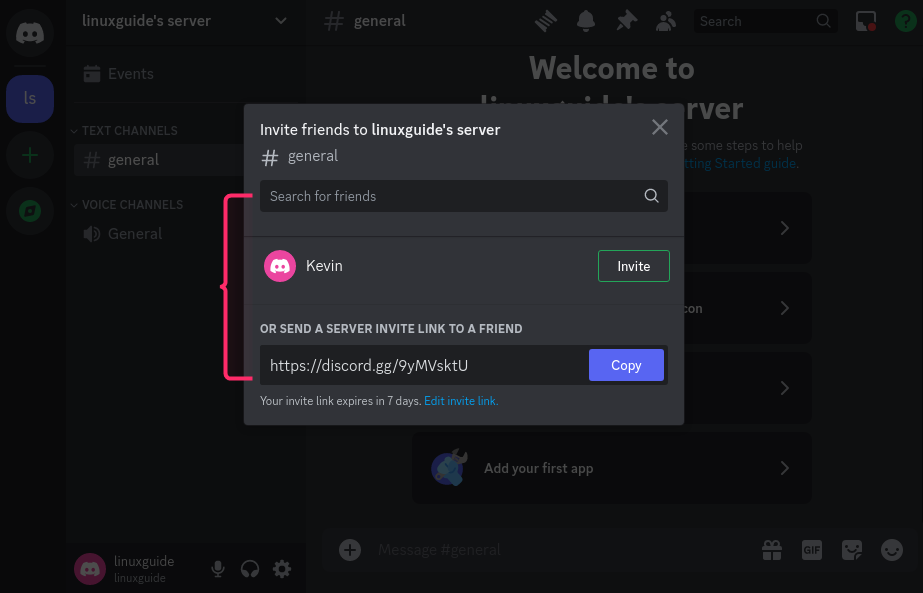The height and width of the screenshot is (593, 923).
Task: Click the Add a Server plus icon
Action: click(x=30, y=155)
